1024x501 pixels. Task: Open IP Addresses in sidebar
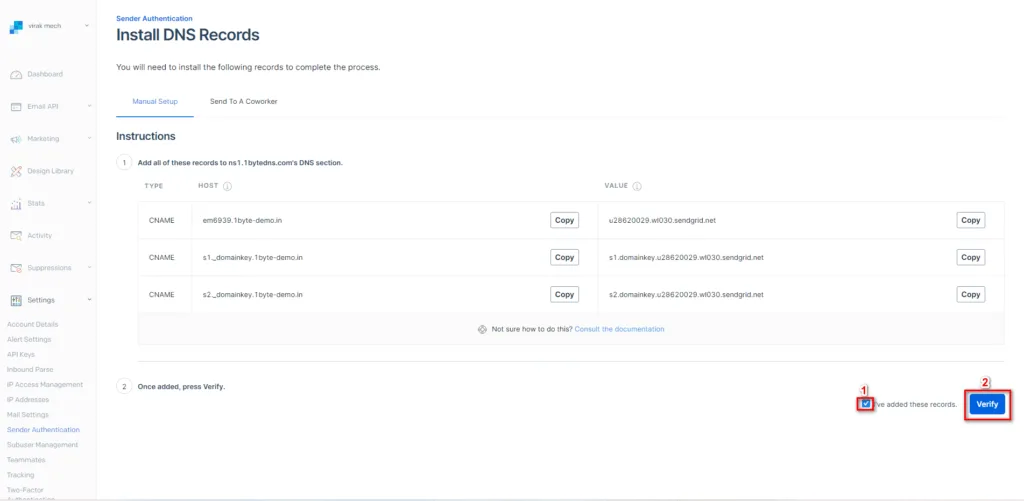(28, 400)
